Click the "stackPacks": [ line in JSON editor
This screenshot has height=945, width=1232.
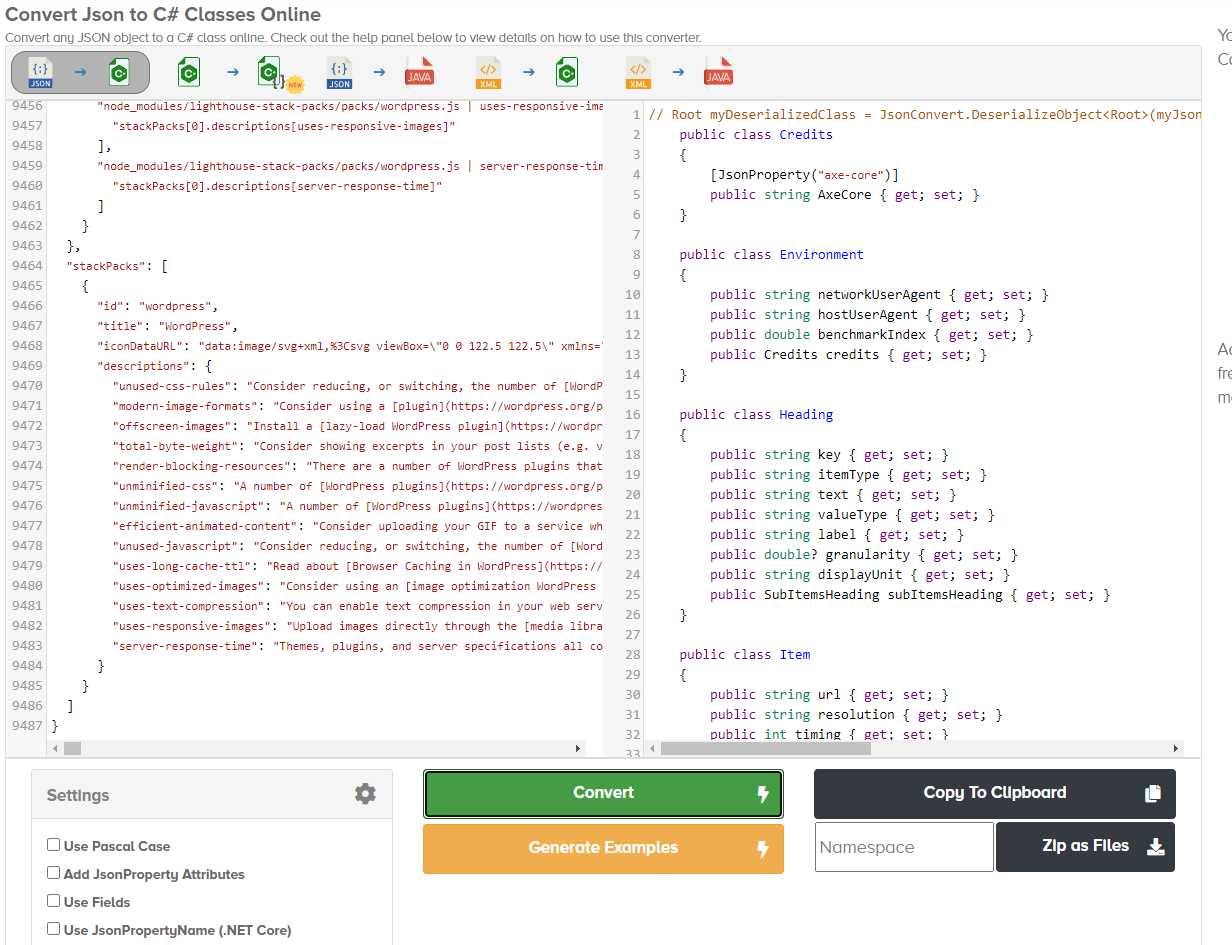coord(117,266)
